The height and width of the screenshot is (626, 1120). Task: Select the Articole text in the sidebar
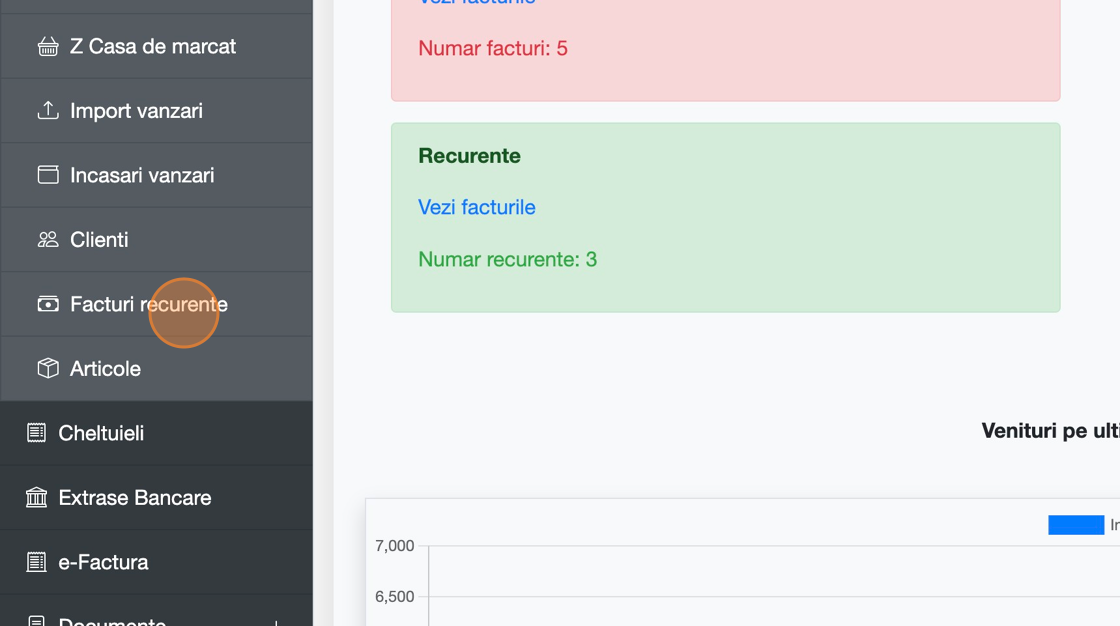105,369
